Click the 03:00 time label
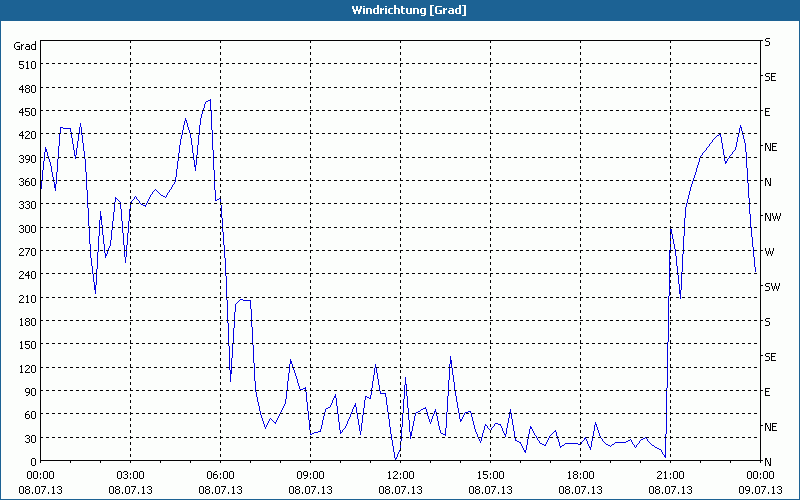This screenshot has height=500, width=800. click(131, 476)
